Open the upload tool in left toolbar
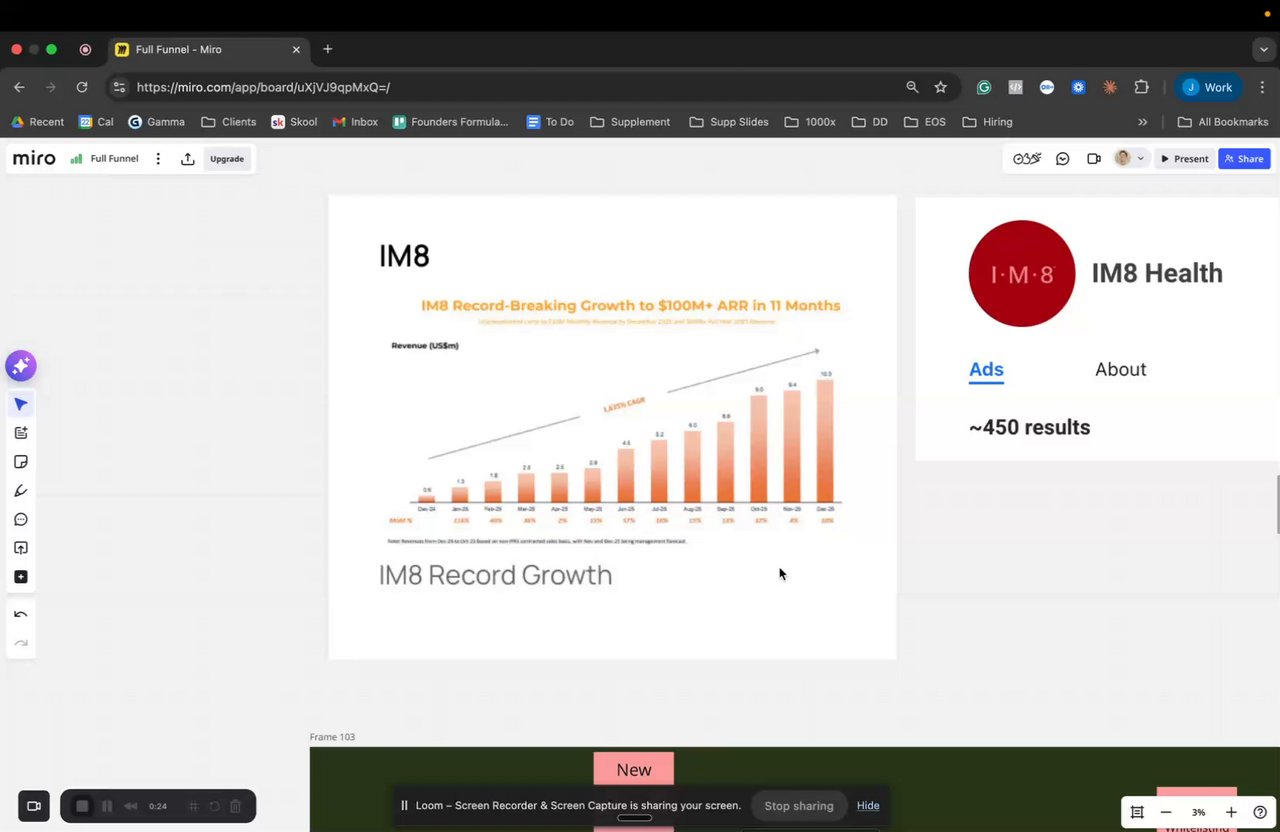 point(21,548)
